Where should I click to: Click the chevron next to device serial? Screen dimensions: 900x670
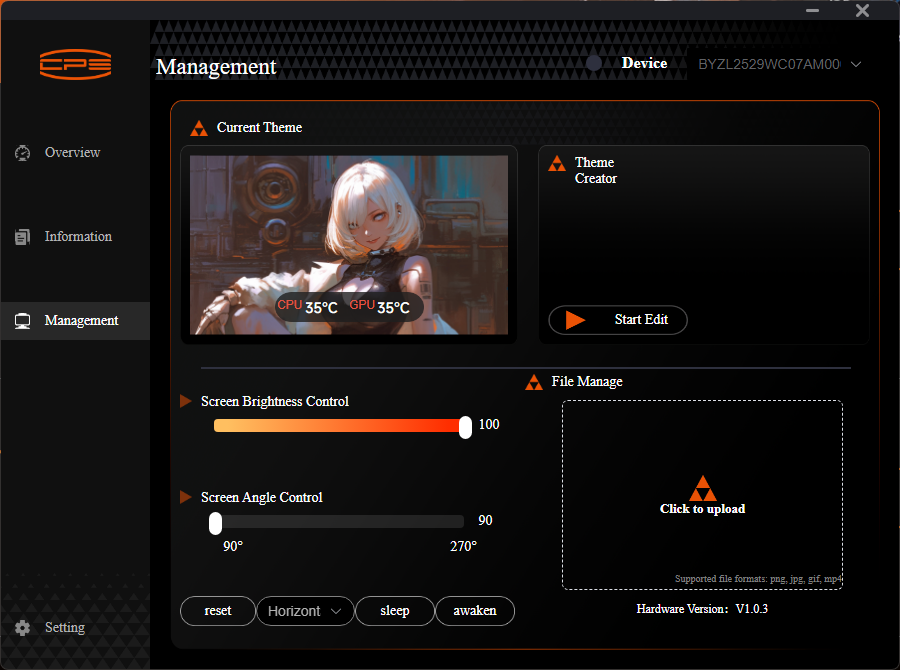pyautogui.click(x=856, y=64)
